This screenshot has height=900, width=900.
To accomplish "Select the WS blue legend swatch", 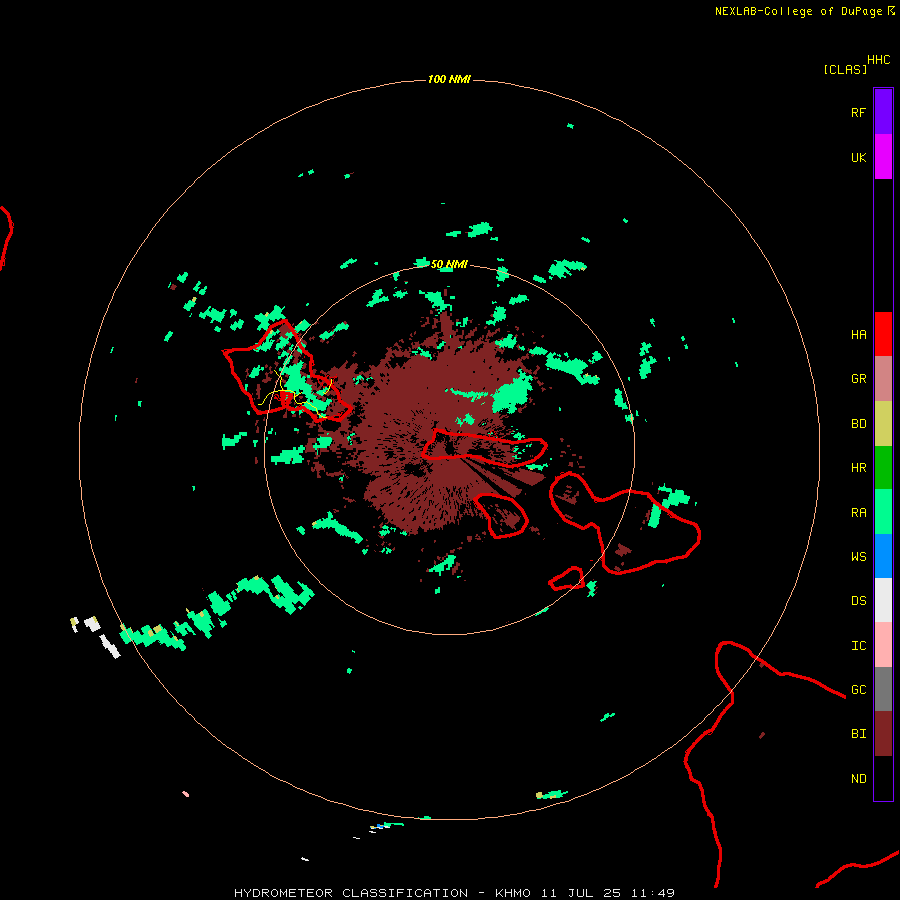I will click(x=883, y=556).
